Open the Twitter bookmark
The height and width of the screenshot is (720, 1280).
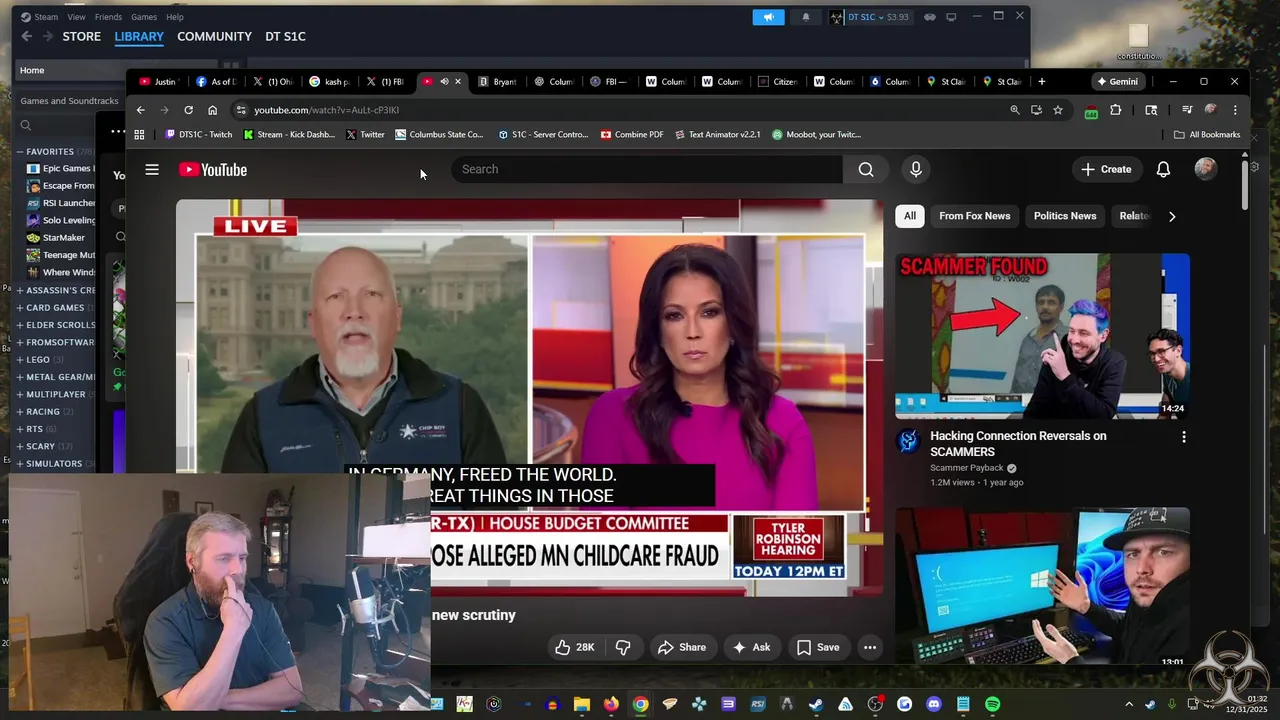coord(365,134)
